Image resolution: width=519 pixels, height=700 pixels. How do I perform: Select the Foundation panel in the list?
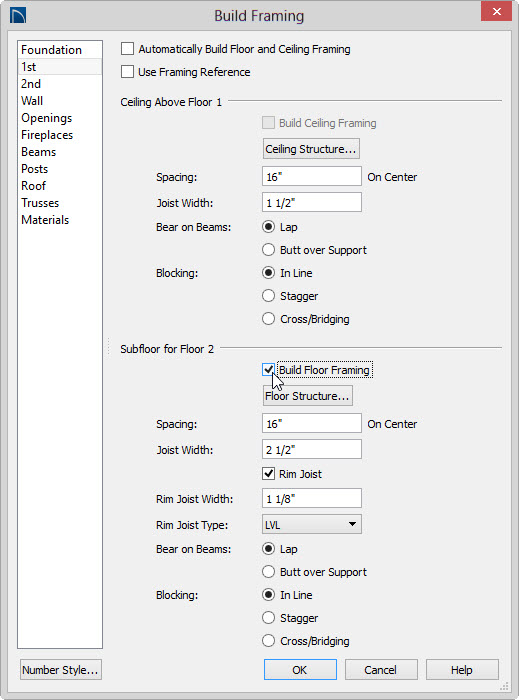point(60,50)
